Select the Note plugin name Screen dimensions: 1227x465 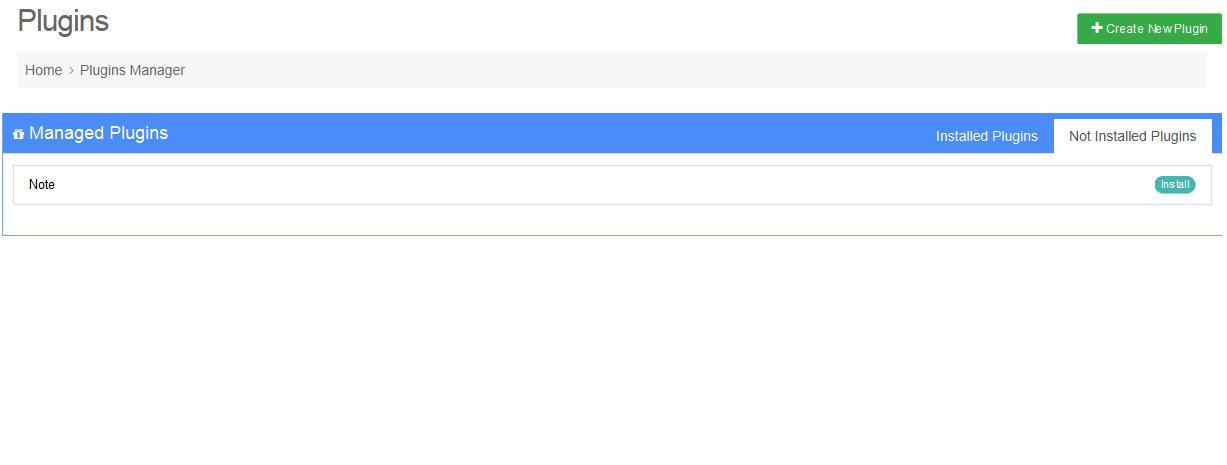[42, 185]
